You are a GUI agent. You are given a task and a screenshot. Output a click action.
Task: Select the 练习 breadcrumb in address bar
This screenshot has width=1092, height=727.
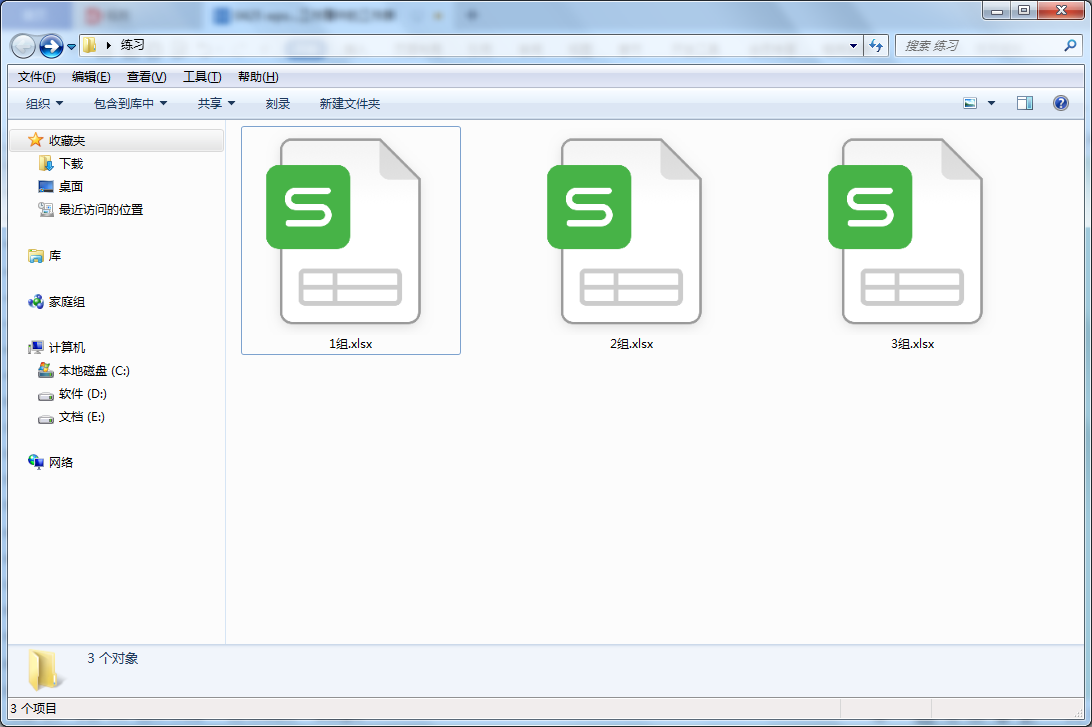(132, 45)
